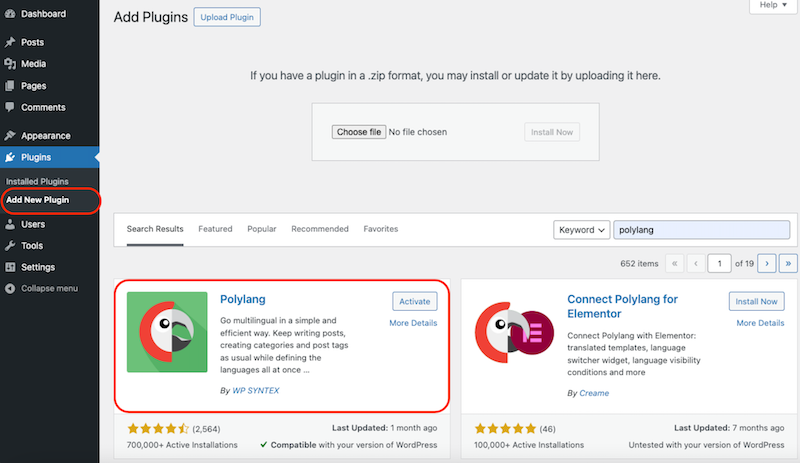Open the Help dropdown tab

(x=773, y=5)
